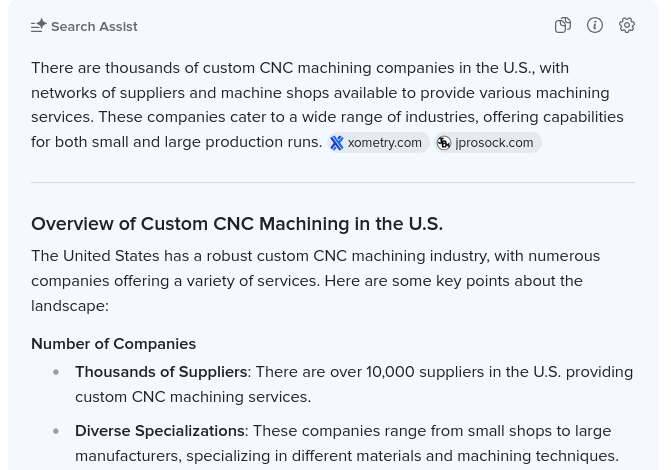This screenshot has height=470, width=671.
Task: Click the summary paragraph starting 'There are thousands'
Action: (x=300, y=92)
